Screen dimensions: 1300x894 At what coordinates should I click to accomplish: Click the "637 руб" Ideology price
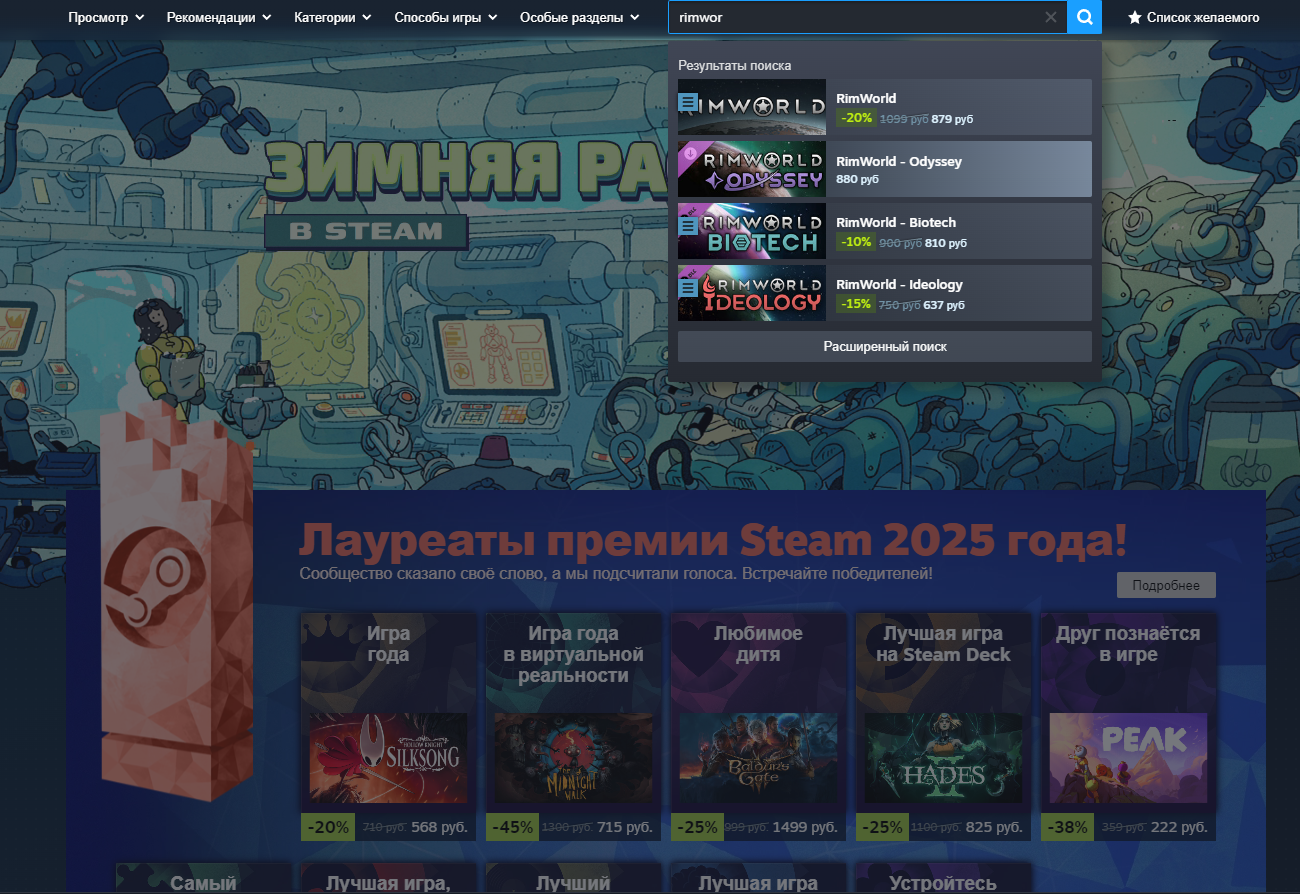944,305
